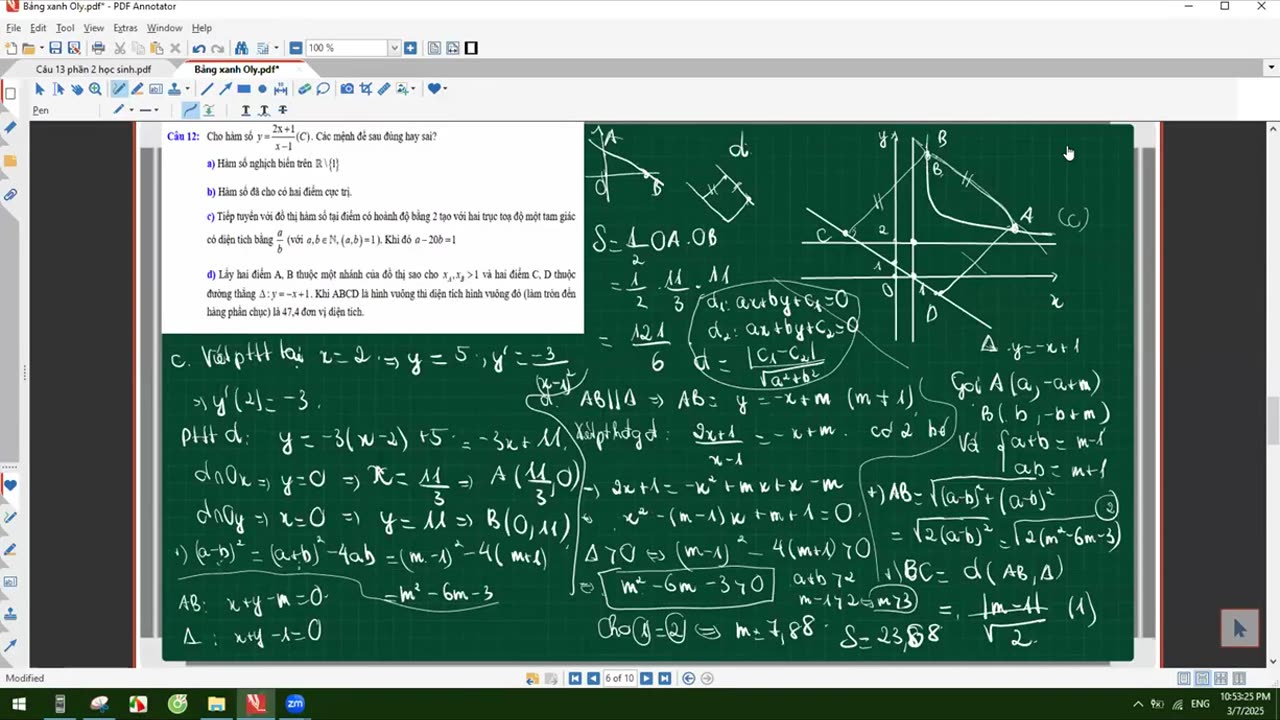
Task: Pick the Measure distance tool
Action: coord(281,89)
